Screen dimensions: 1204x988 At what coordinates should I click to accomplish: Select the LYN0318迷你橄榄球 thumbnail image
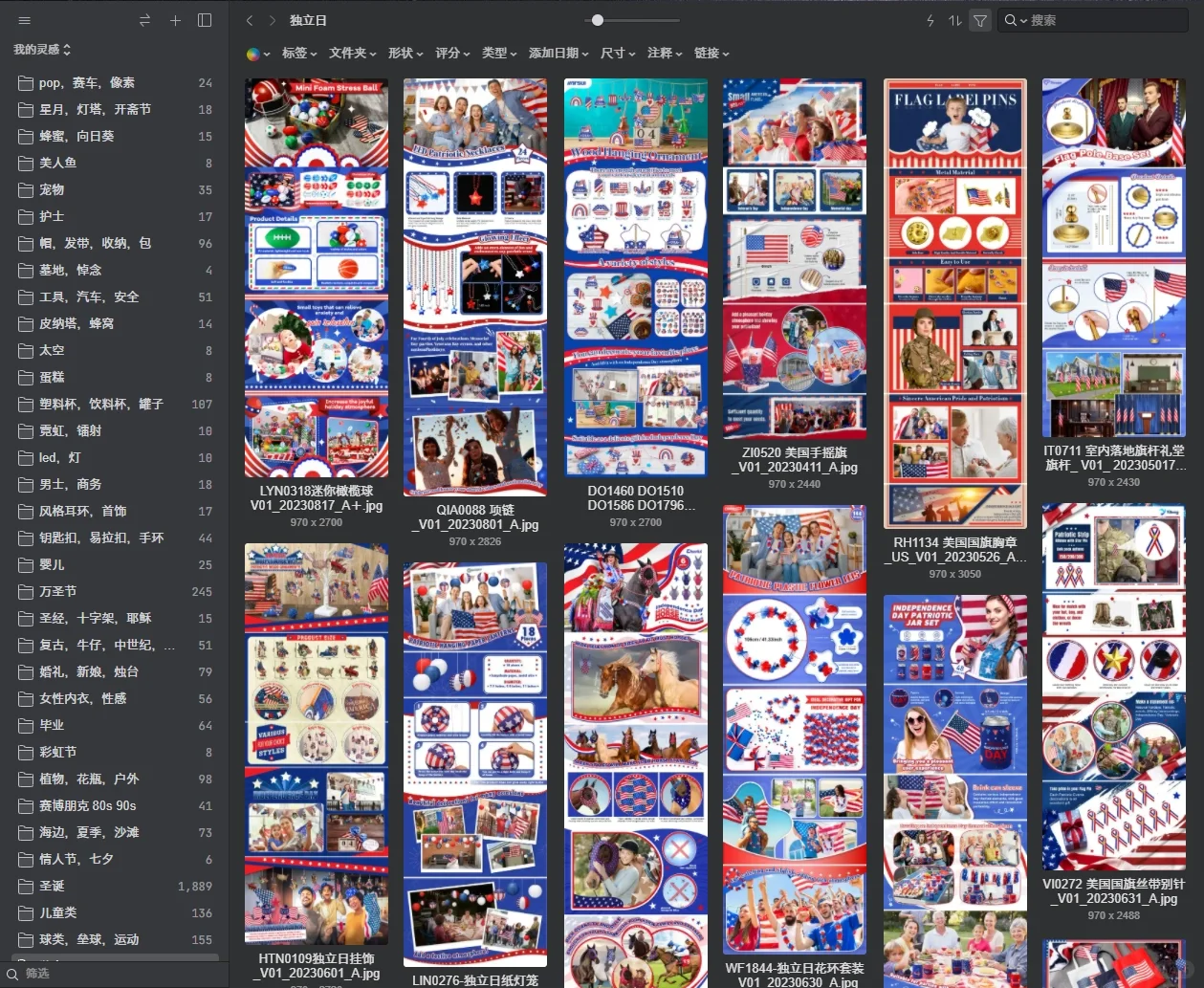(317, 277)
